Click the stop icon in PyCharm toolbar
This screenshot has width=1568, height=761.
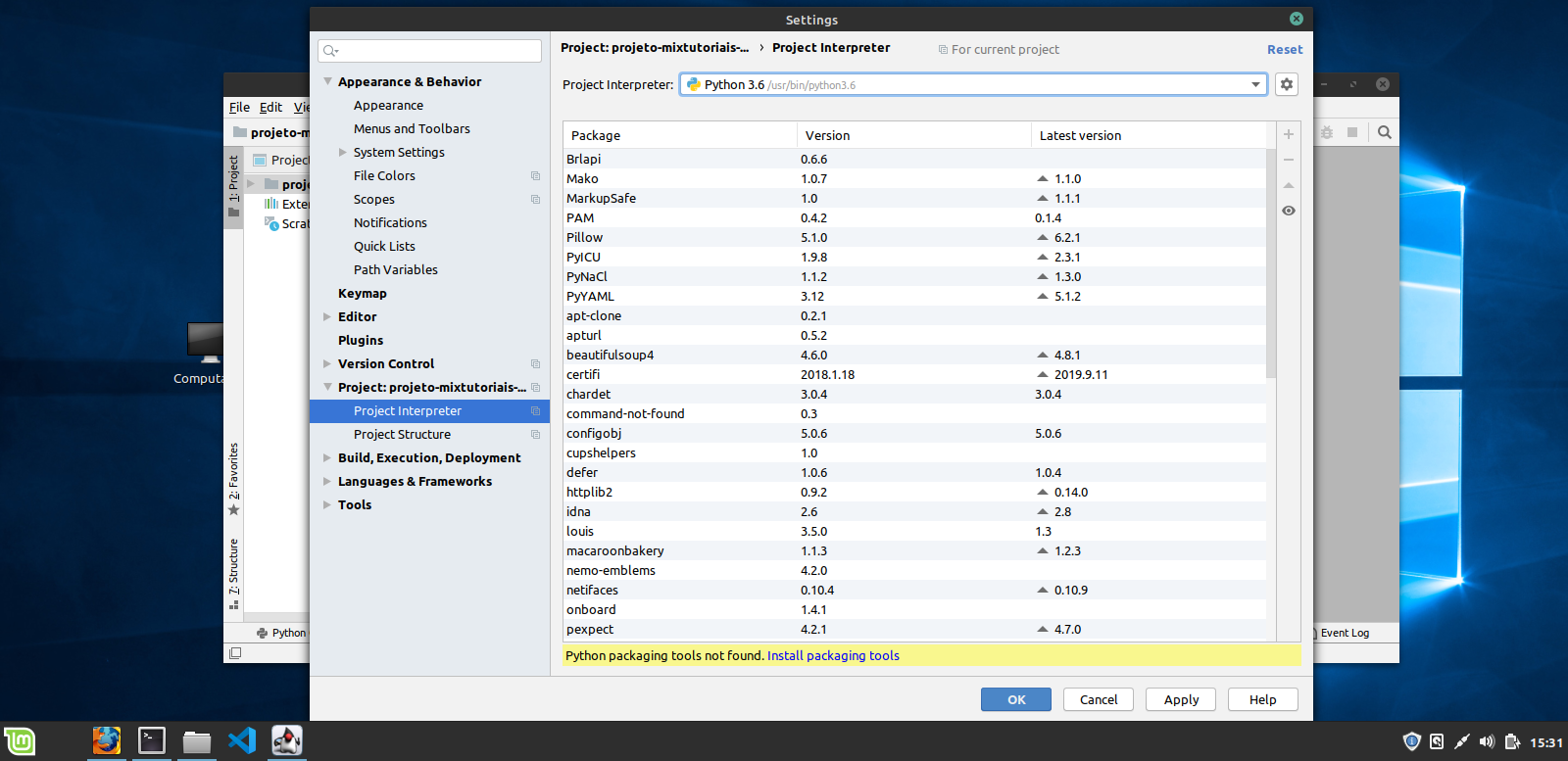coord(1352,132)
